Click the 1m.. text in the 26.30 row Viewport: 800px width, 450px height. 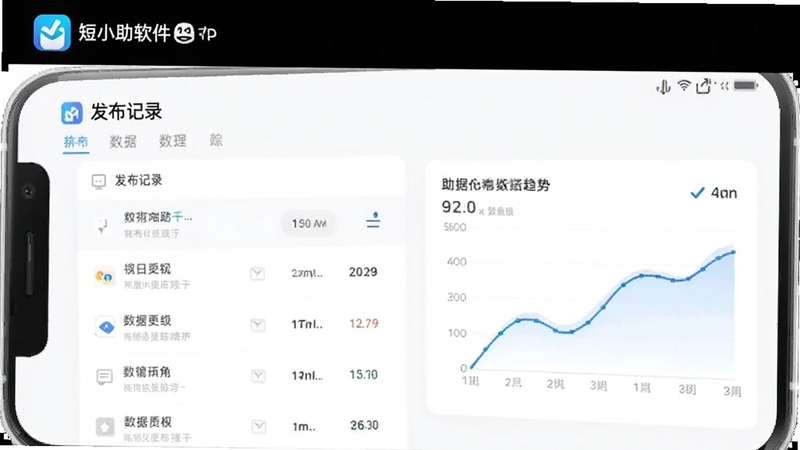click(304, 427)
